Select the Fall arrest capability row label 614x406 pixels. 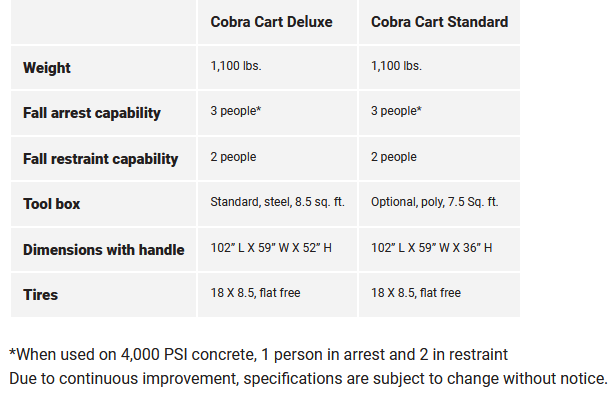click(x=92, y=113)
